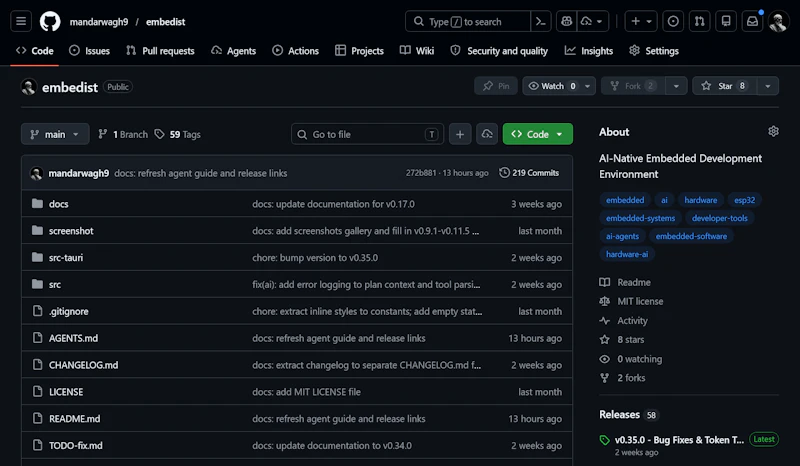Fork the embedist repository
This screenshot has width=800, height=466.
tap(633, 86)
